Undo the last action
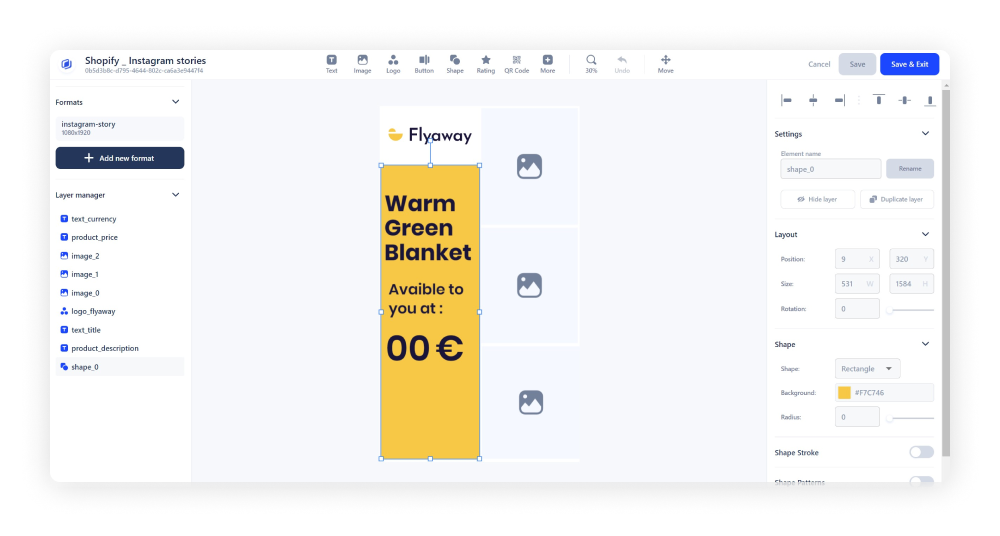Viewport: 1000px width, 536px height. click(622, 64)
